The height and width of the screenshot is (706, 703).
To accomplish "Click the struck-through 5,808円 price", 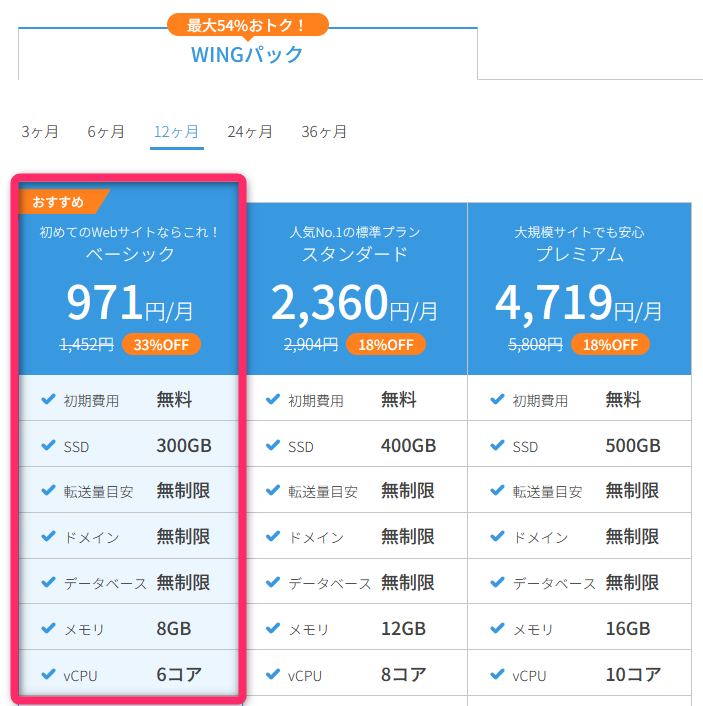I will click(535, 344).
